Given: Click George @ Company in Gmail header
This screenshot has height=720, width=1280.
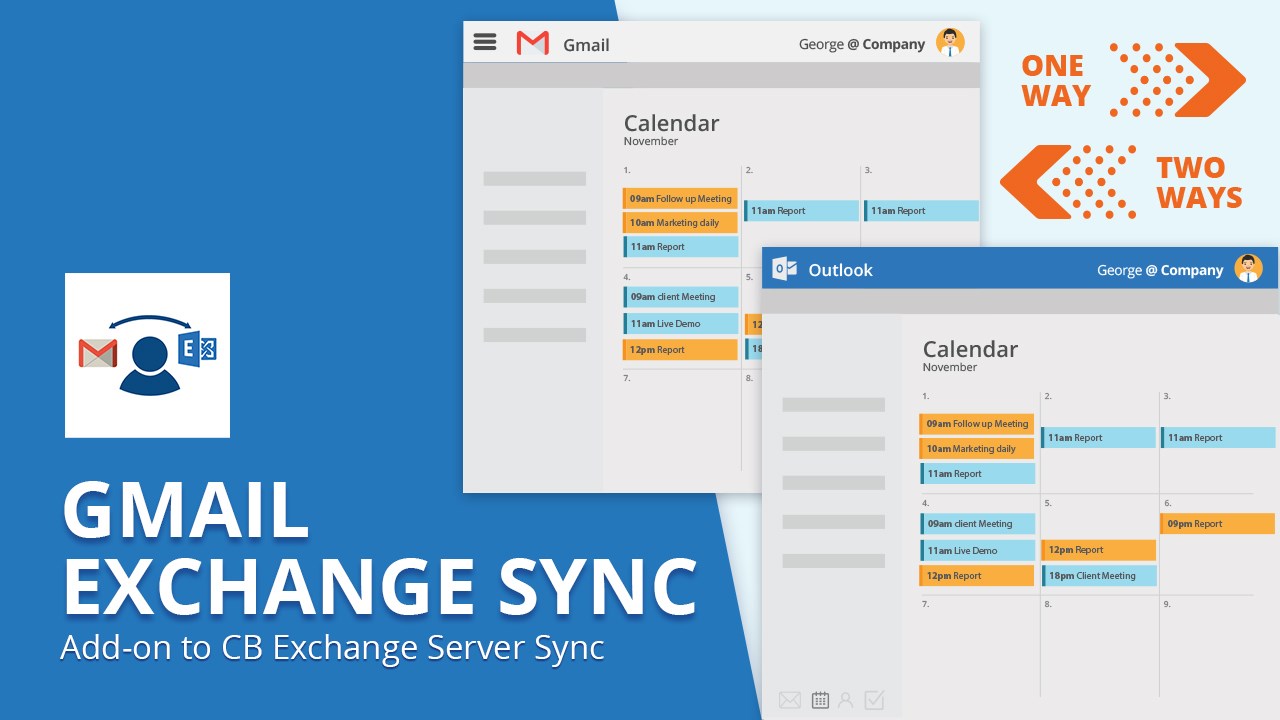Looking at the screenshot, I should [x=862, y=44].
